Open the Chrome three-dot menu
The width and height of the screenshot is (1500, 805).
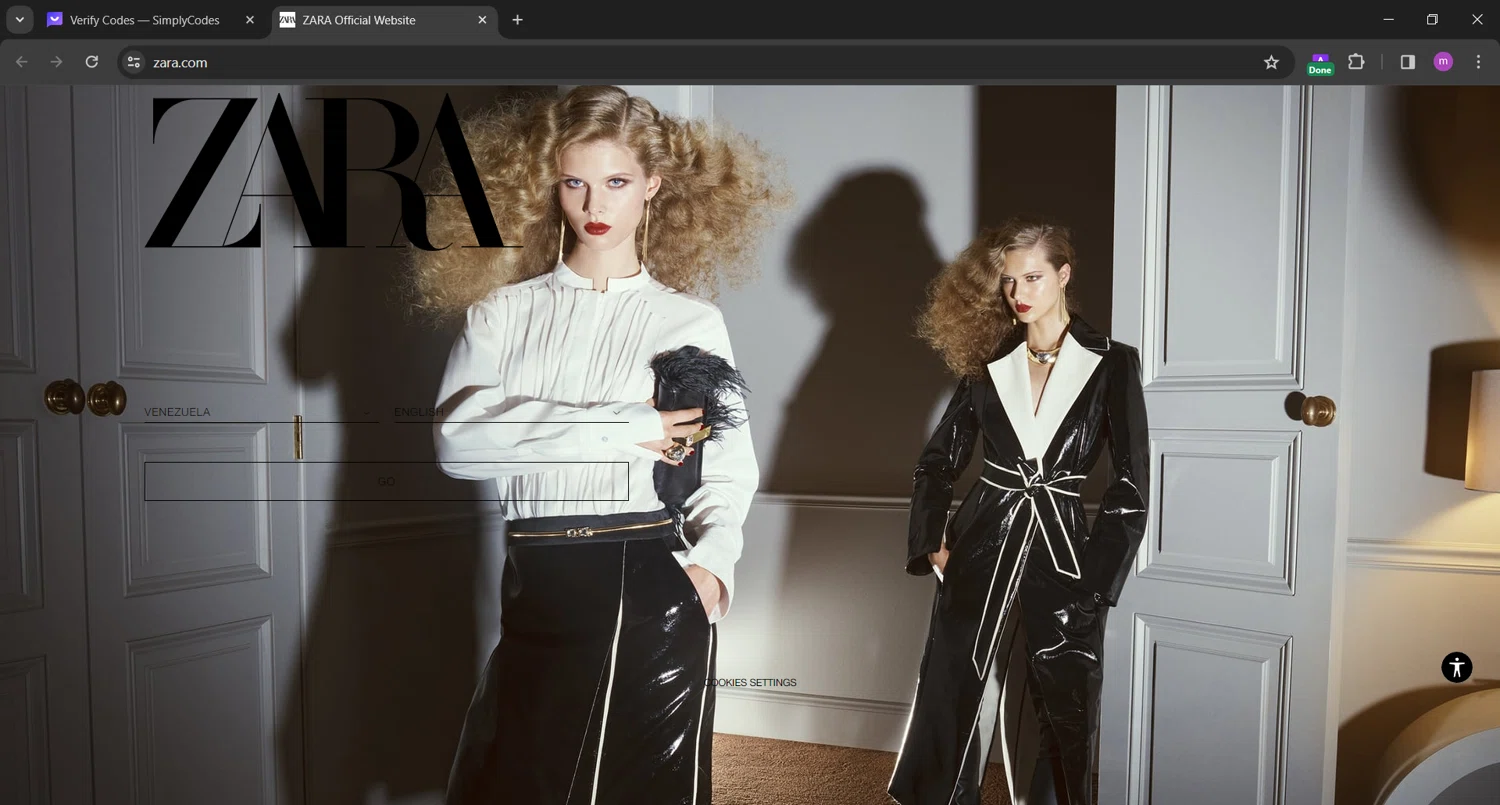click(1478, 62)
